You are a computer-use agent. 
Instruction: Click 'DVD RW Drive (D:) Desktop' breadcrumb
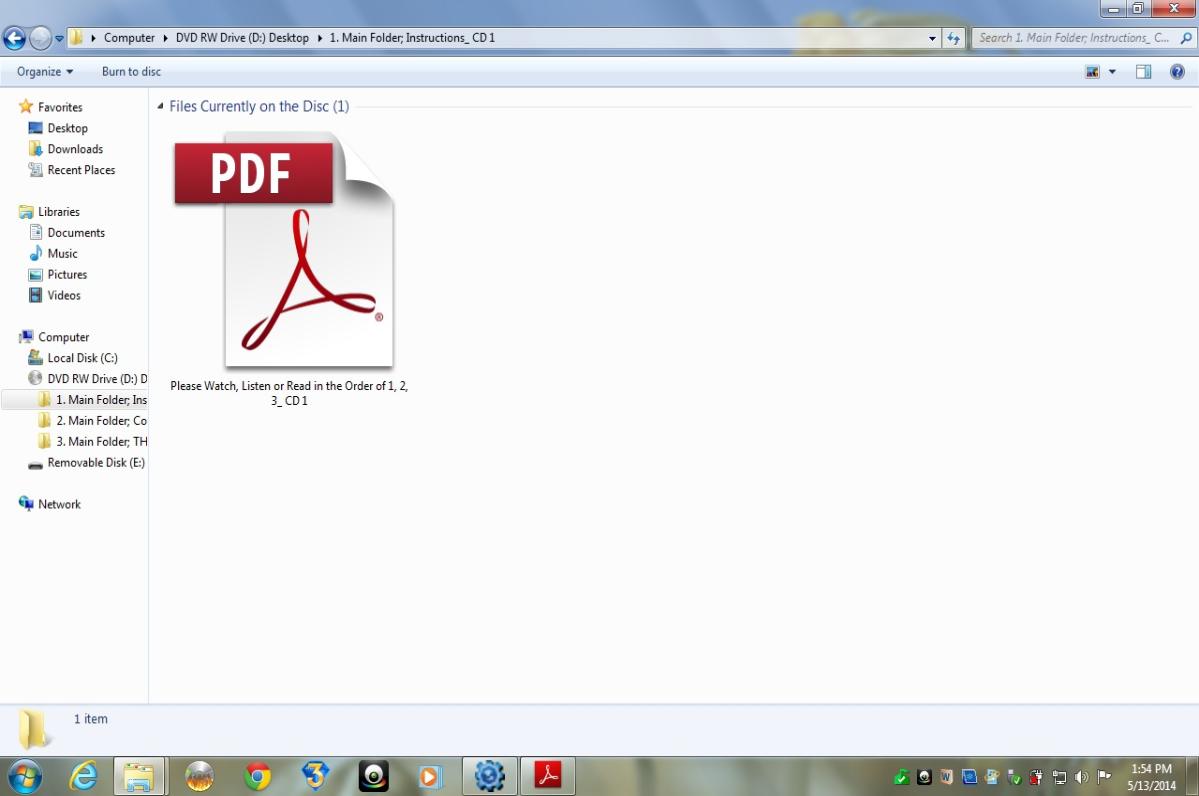pyautogui.click(x=242, y=37)
